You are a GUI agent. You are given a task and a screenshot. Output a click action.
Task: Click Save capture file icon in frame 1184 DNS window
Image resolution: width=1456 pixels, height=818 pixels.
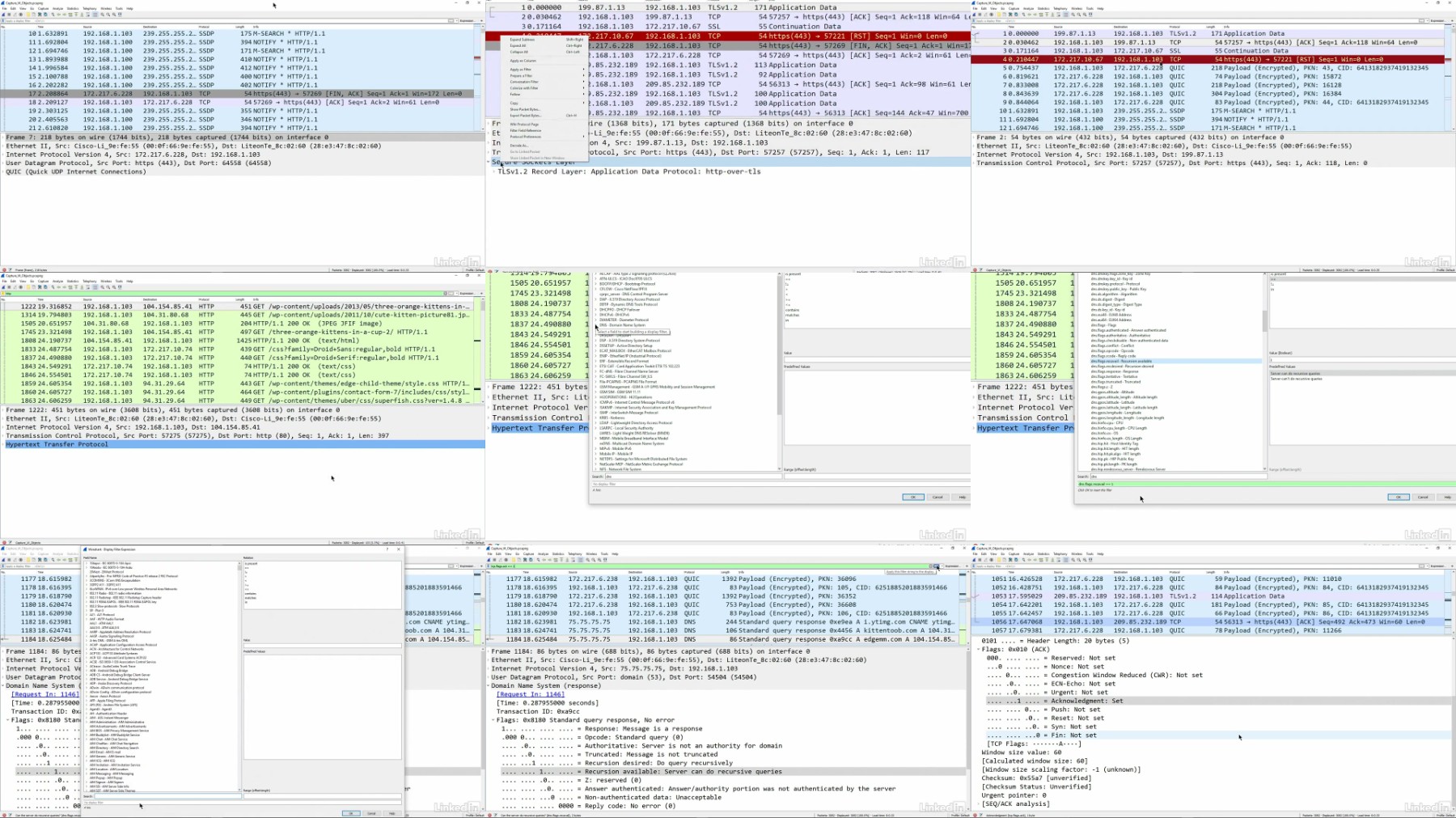coord(519,560)
